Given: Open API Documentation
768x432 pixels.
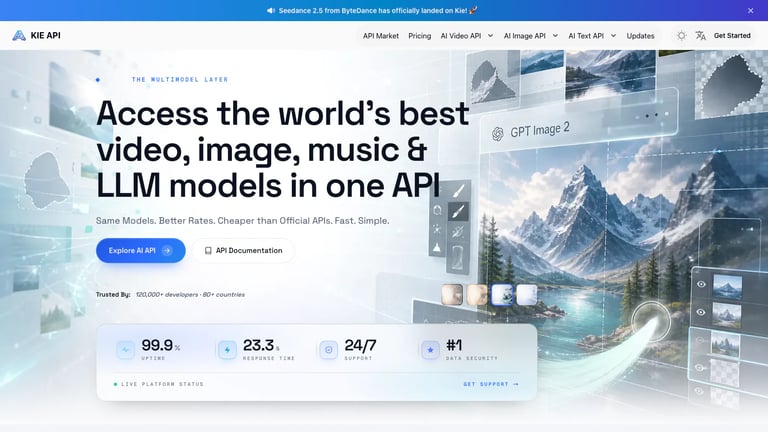Looking at the screenshot, I should click(243, 250).
